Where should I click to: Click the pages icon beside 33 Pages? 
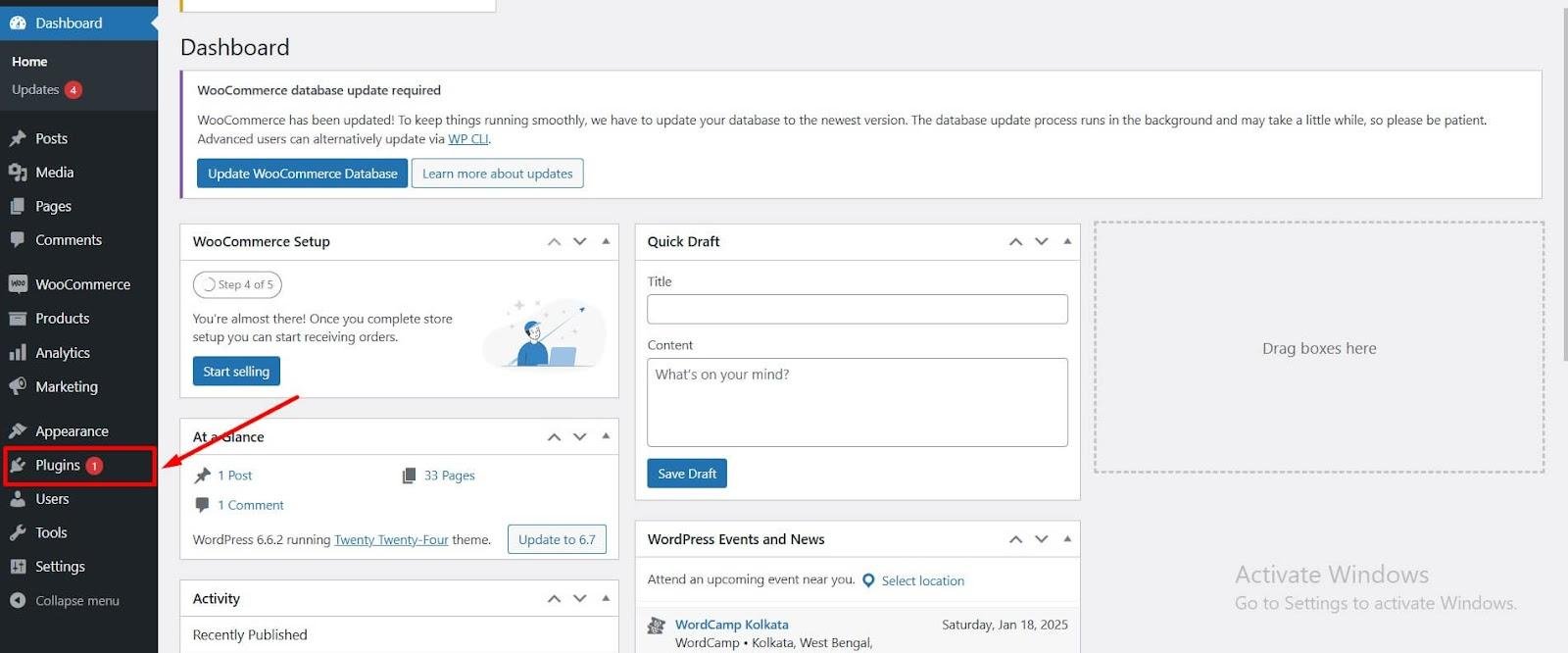pos(409,476)
